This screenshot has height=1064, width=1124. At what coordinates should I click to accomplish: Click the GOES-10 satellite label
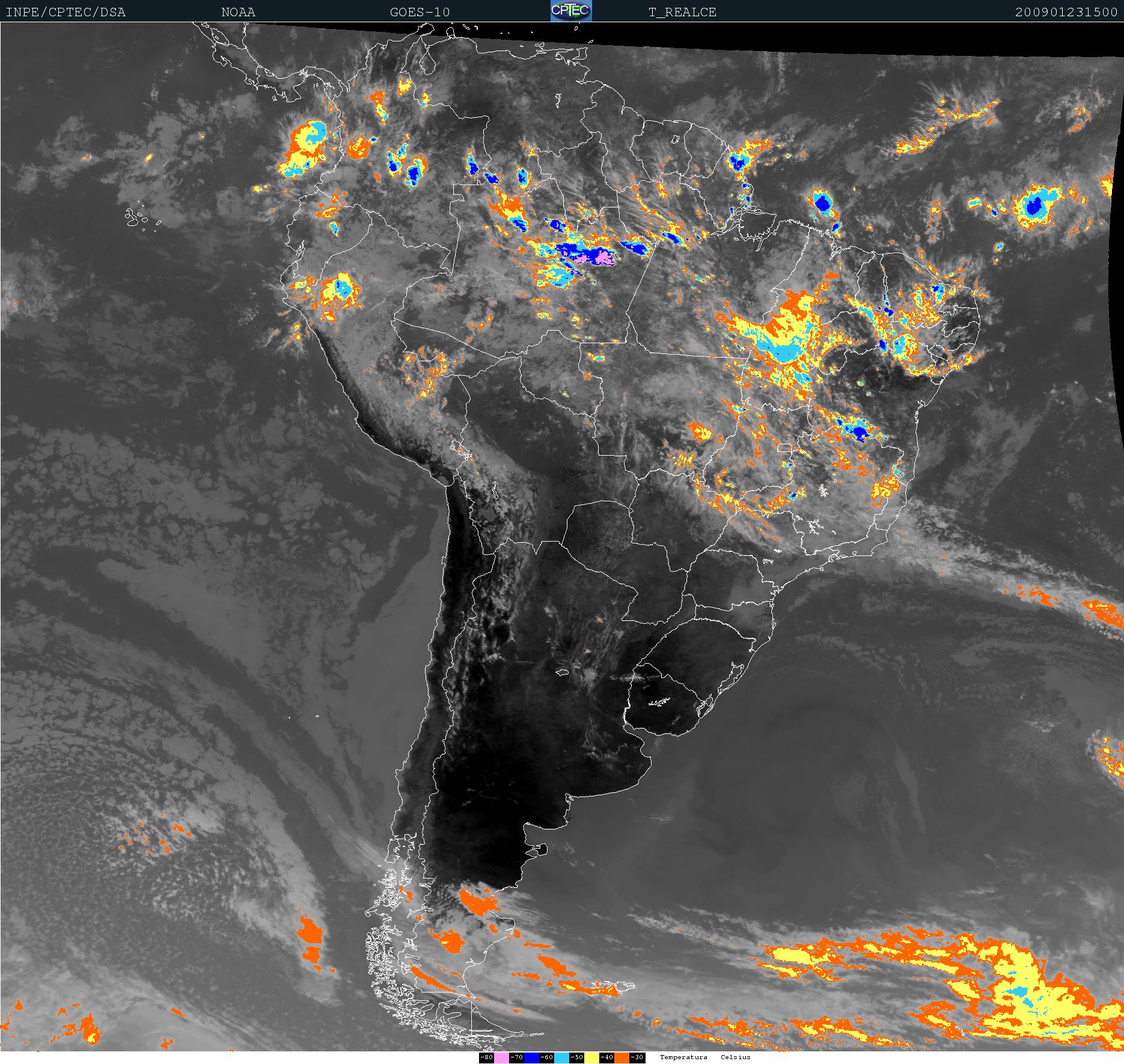pos(420,12)
